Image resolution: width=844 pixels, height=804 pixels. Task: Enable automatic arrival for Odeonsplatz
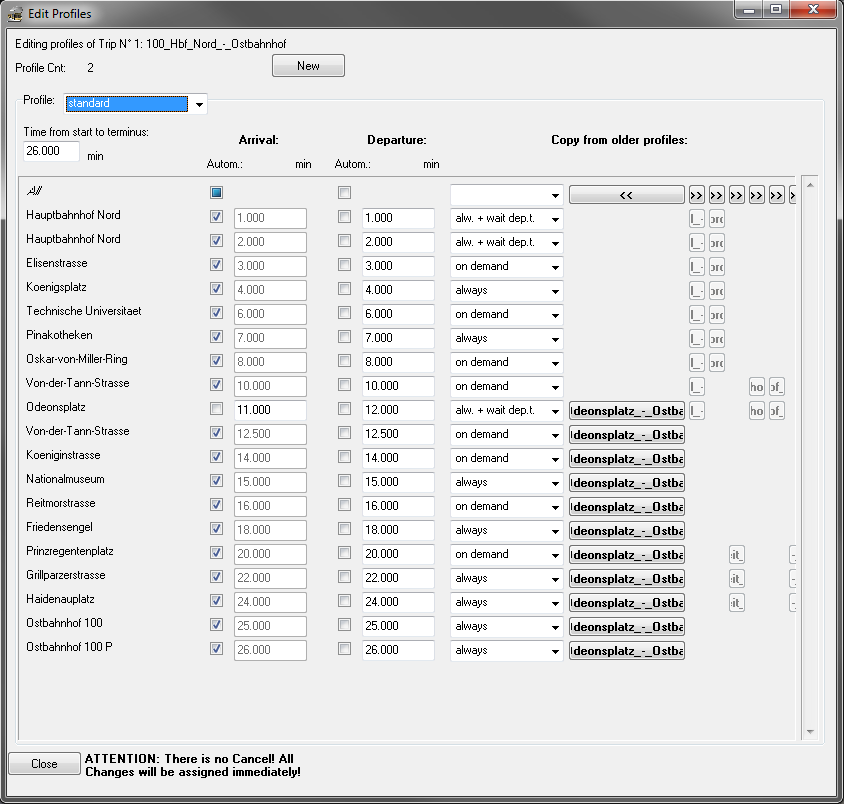(x=216, y=410)
